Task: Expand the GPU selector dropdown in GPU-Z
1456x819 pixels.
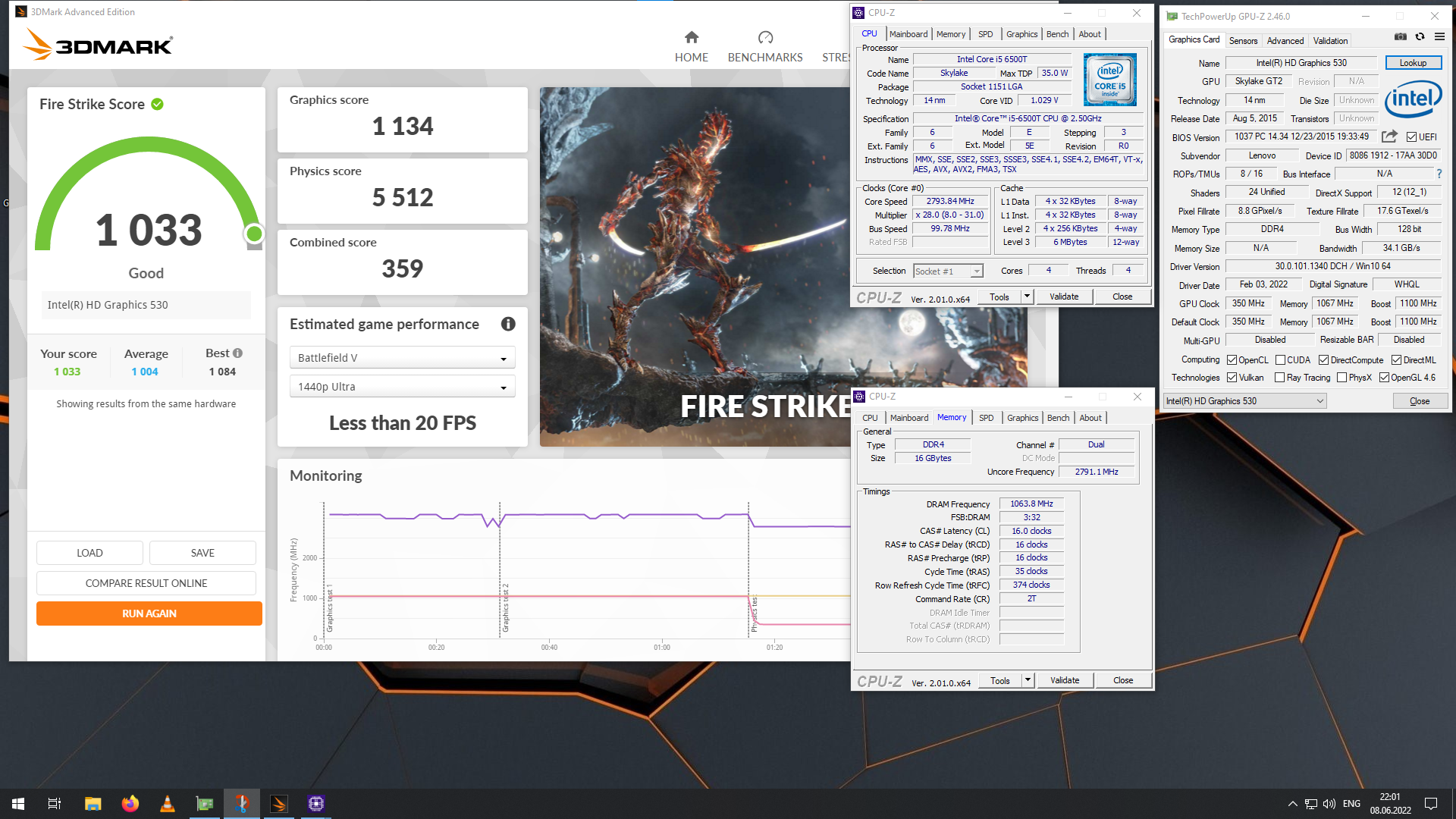Action: click(x=1244, y=401)
